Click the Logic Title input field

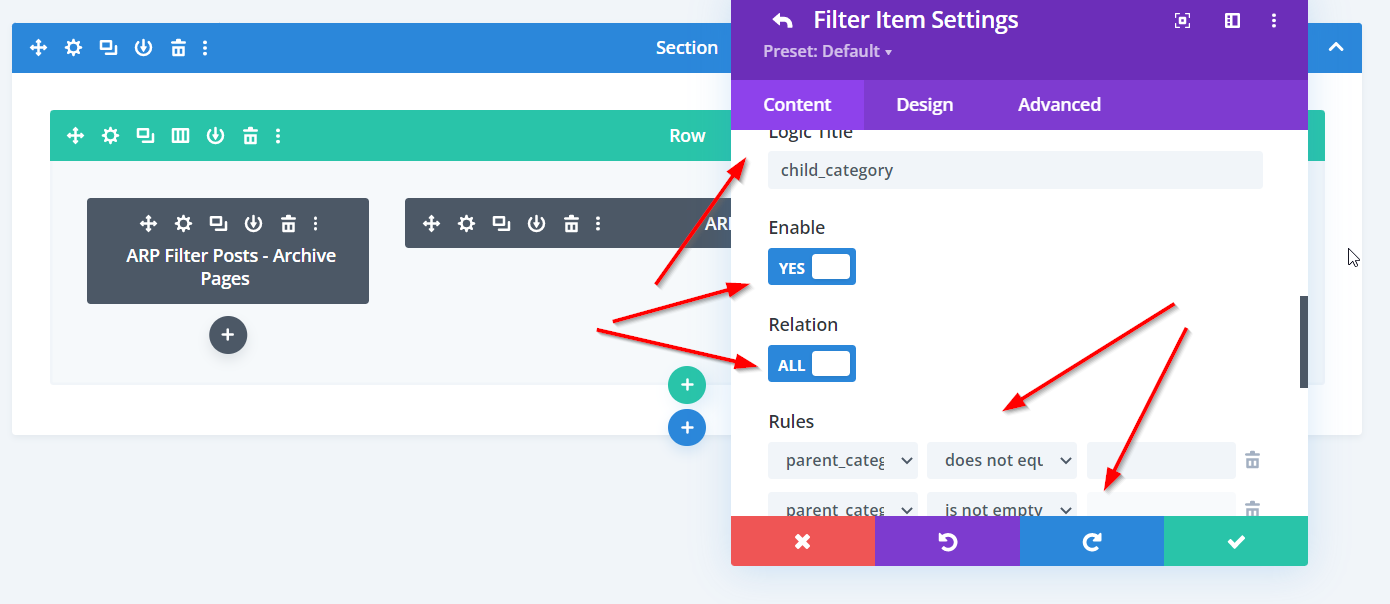[1014, 170]
